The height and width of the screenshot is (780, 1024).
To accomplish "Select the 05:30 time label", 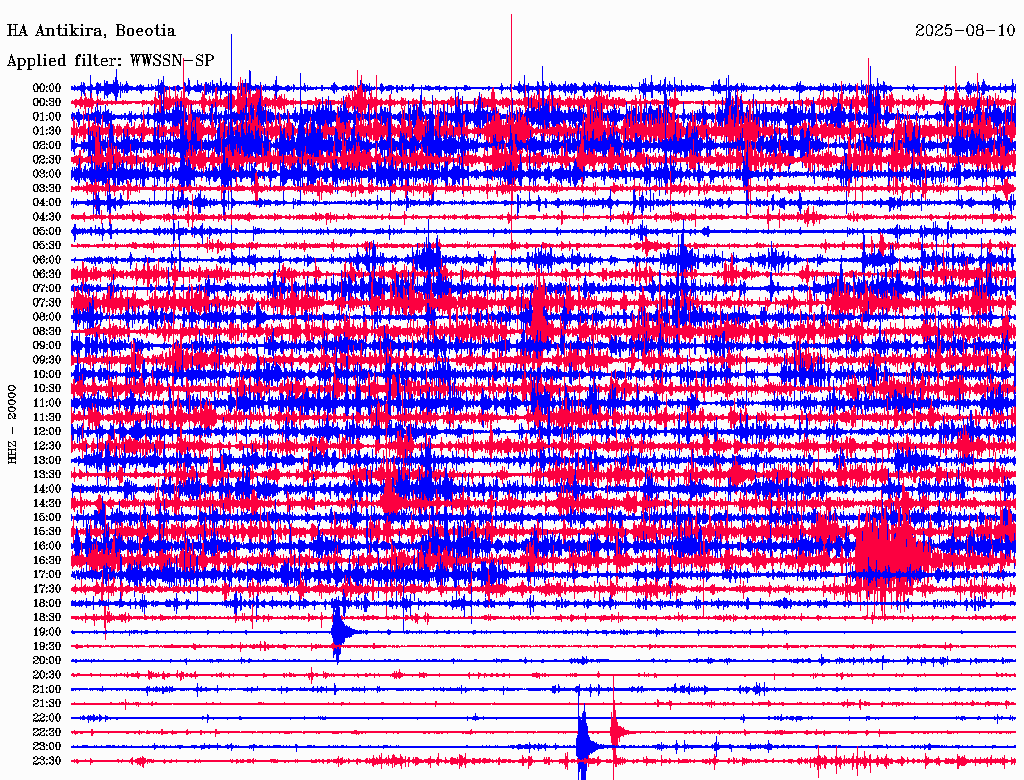I will click(46, 245).
